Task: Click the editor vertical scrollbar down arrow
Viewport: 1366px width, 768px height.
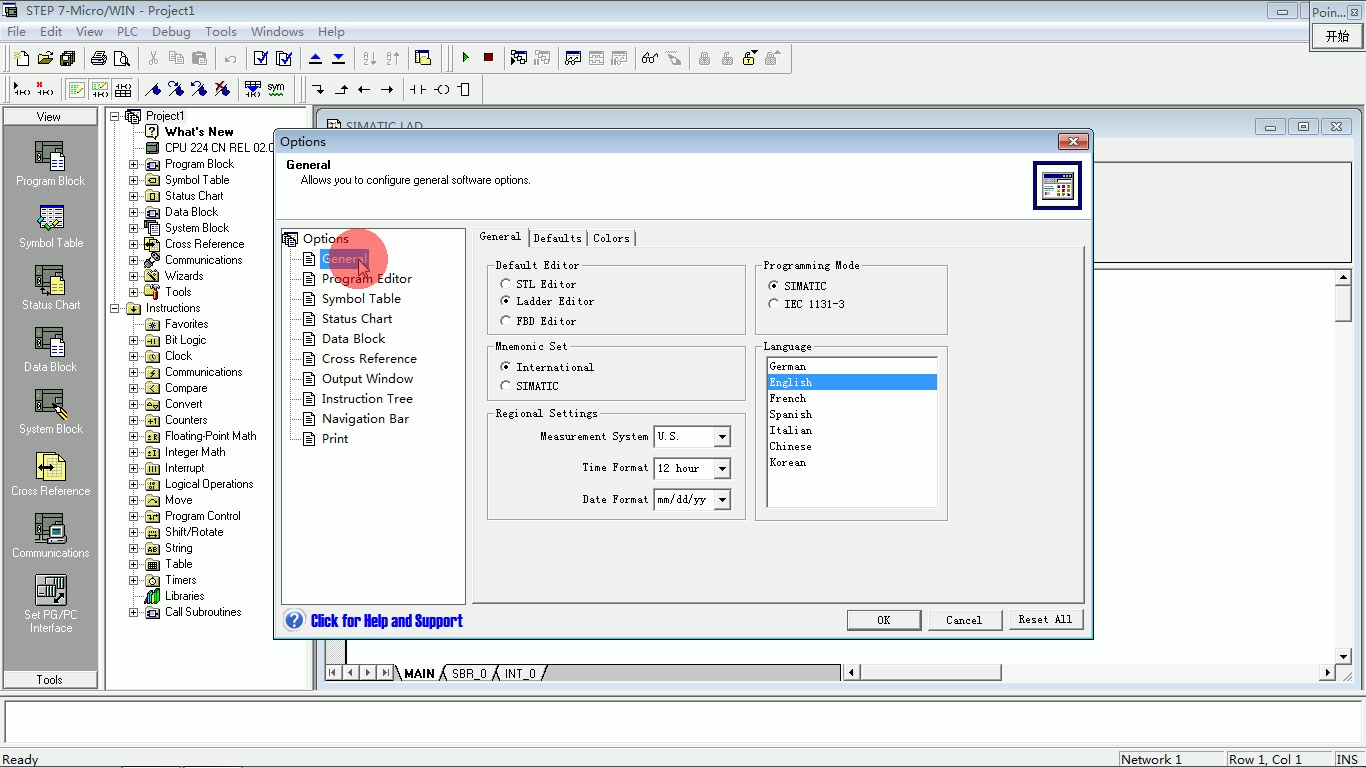Action: (1343, 657)
